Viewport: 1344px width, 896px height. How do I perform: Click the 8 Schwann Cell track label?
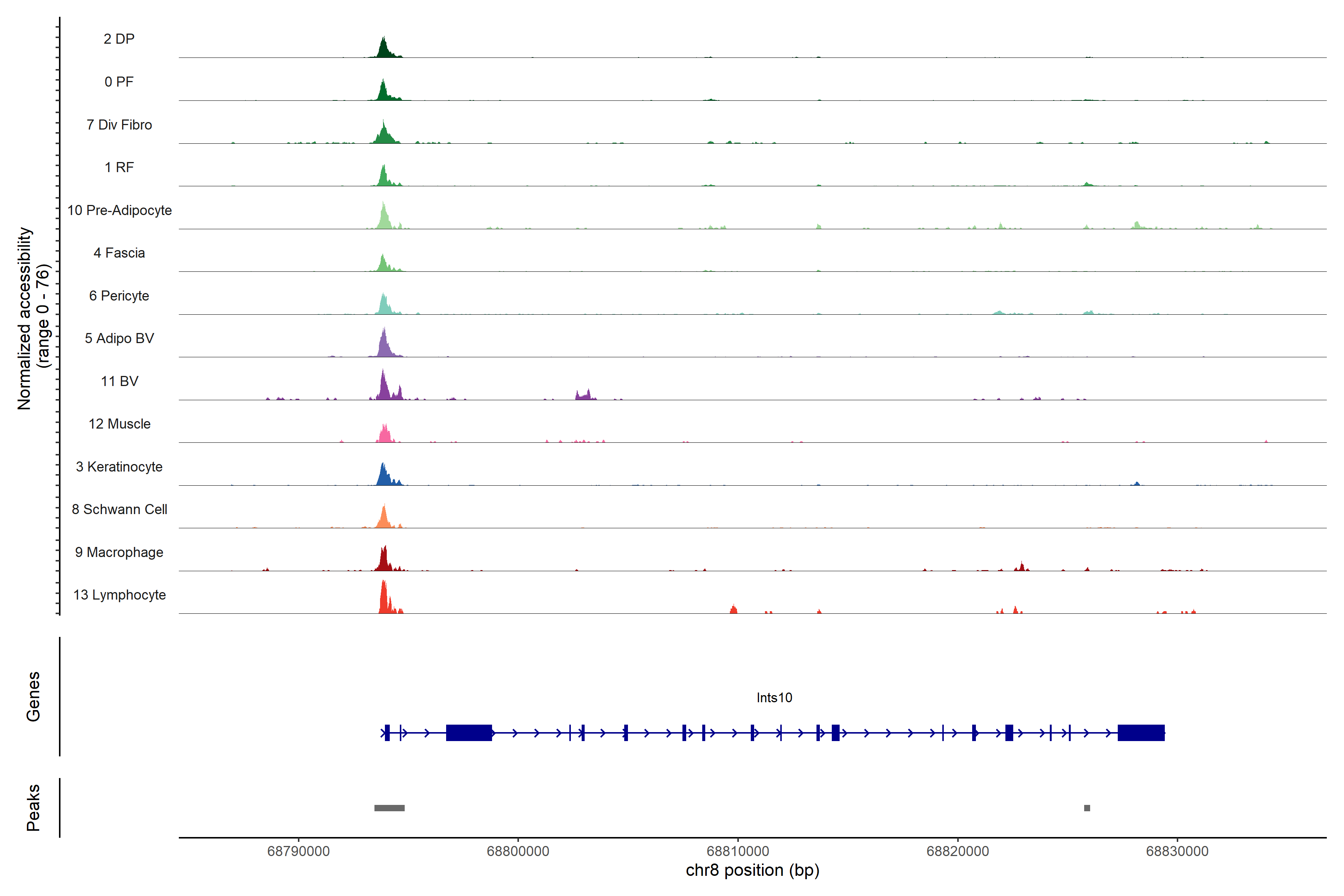click(119, 509)
